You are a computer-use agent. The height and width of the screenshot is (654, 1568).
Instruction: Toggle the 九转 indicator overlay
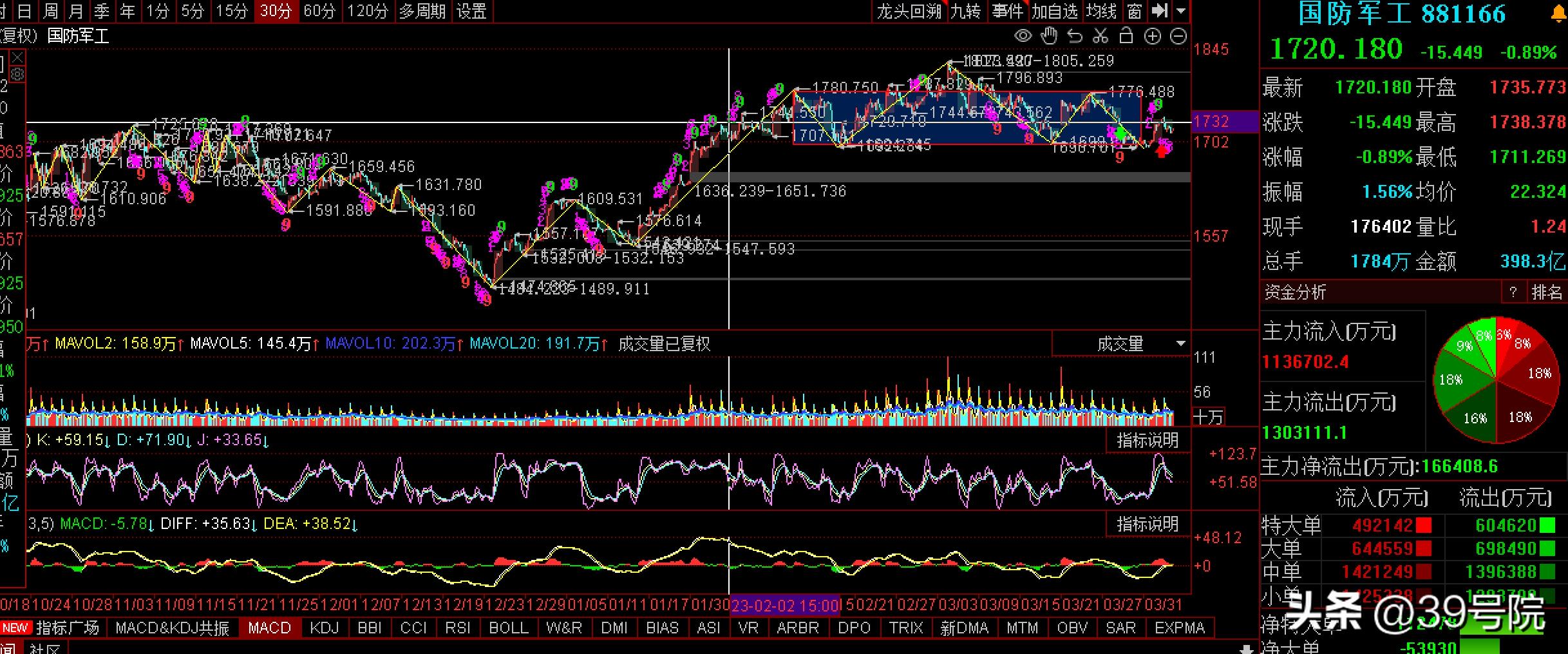click(965, 11)
